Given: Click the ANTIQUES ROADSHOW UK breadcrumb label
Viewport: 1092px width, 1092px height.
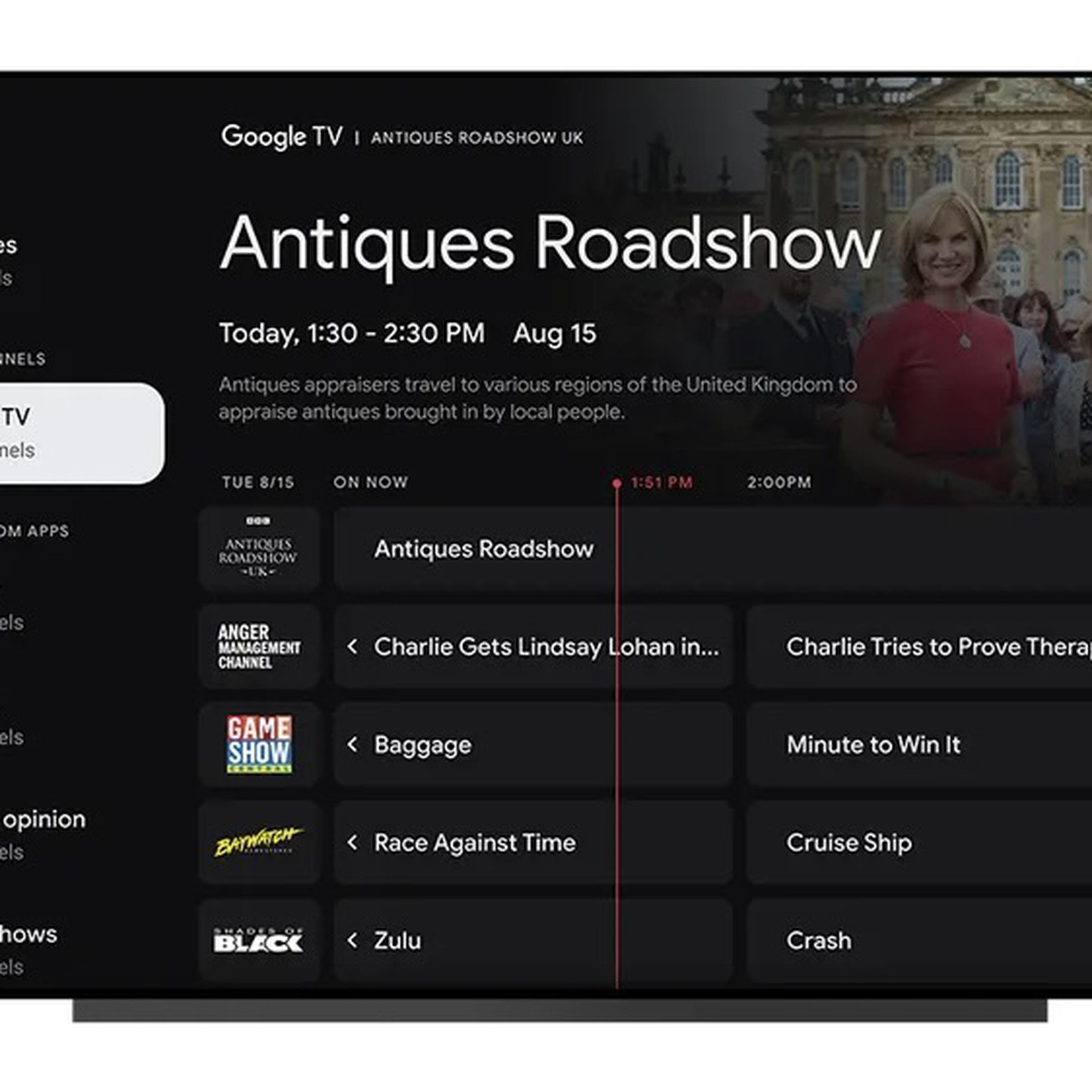Looking at the screenshot, I should (476, 138).
